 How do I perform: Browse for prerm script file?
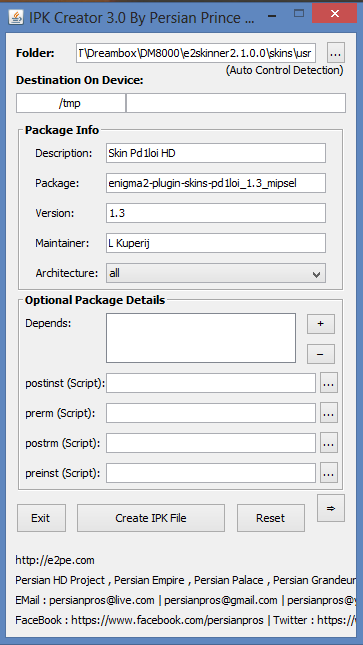coord(328,413)
